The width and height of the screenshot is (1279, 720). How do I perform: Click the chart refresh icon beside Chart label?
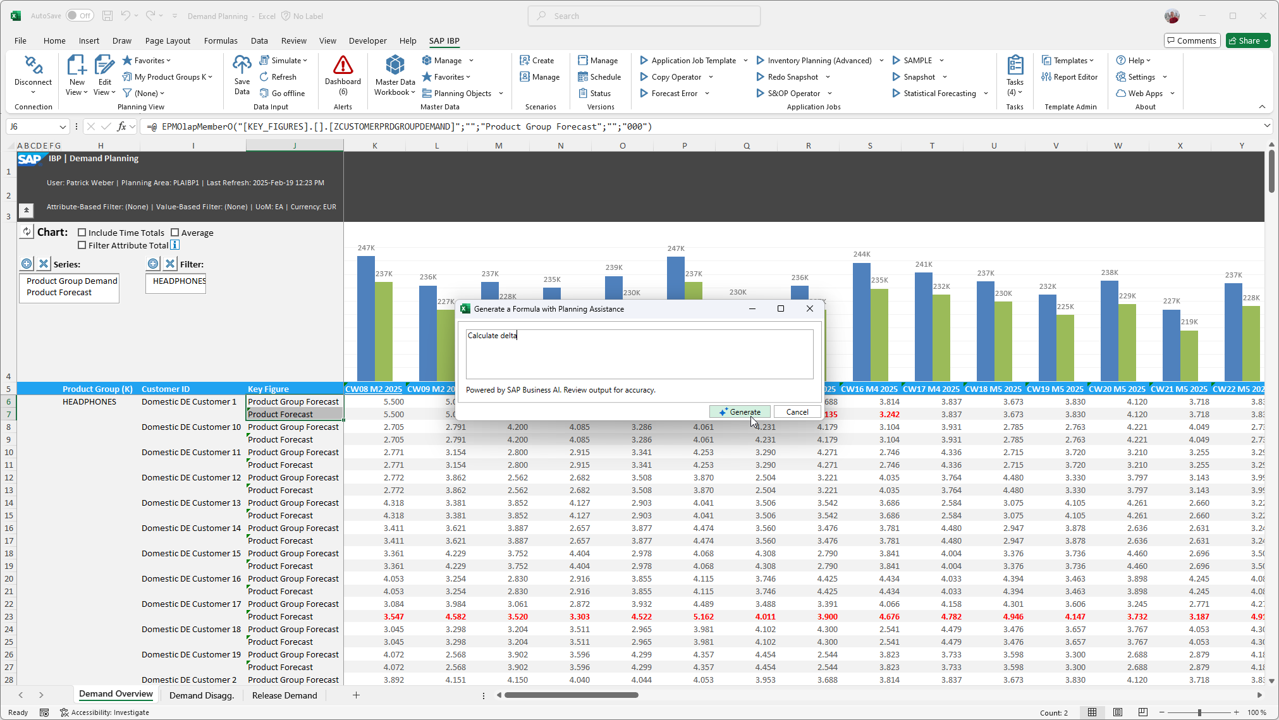(x=27, y=232)
